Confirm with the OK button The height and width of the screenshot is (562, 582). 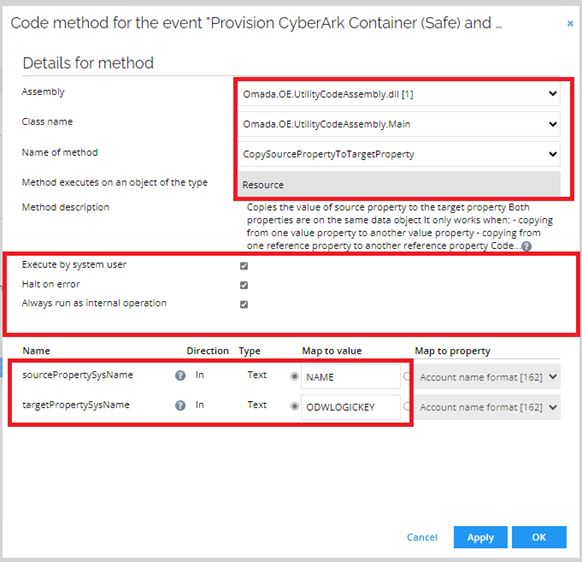click(539, 537)
